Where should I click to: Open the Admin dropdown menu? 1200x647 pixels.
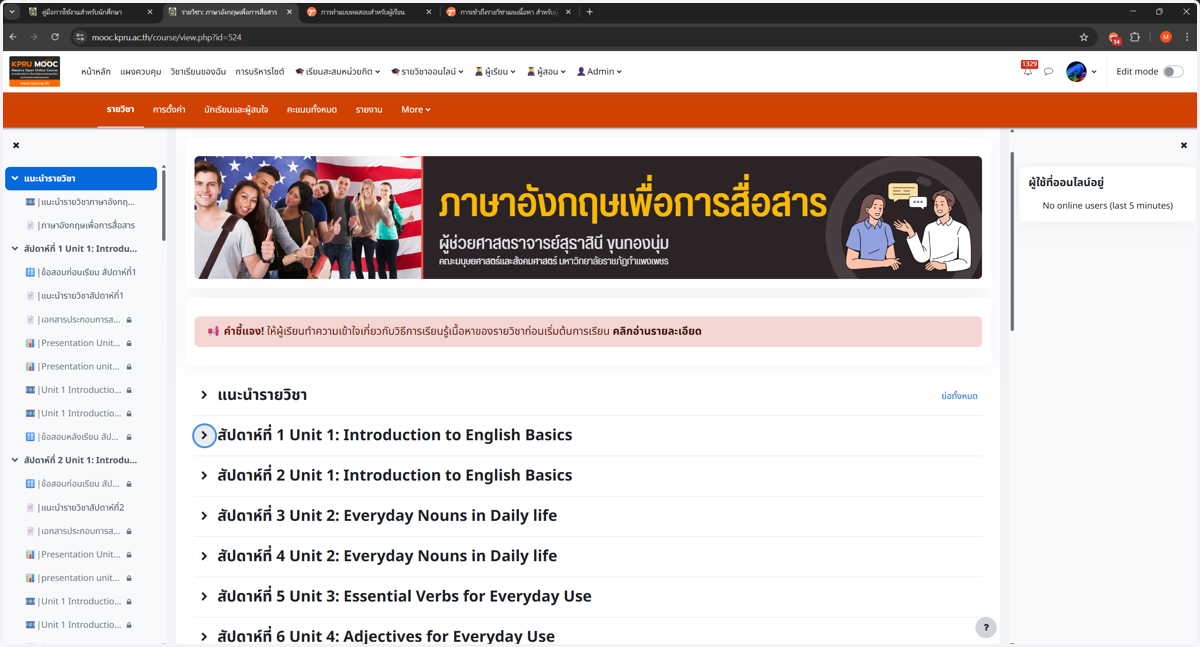point(599,72)
